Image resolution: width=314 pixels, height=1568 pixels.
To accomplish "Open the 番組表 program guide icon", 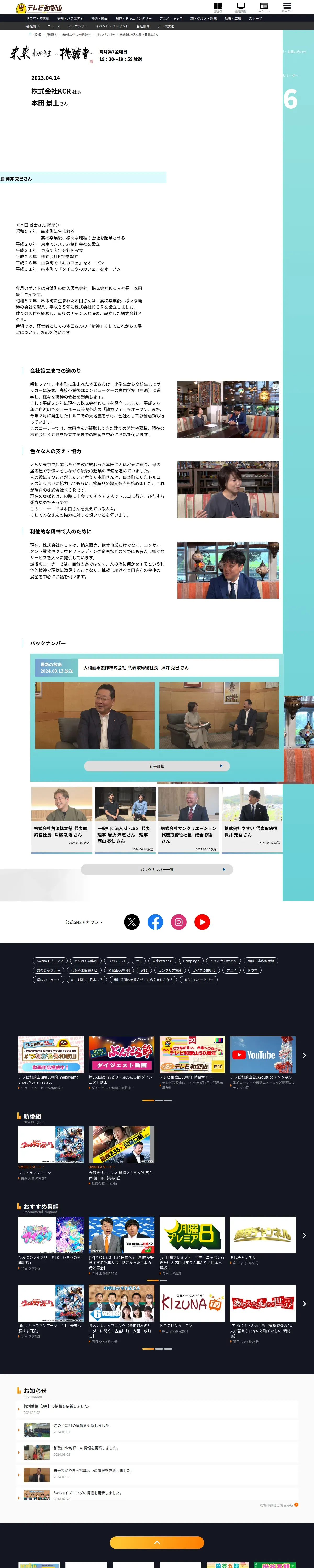I will tap(218, 7).
